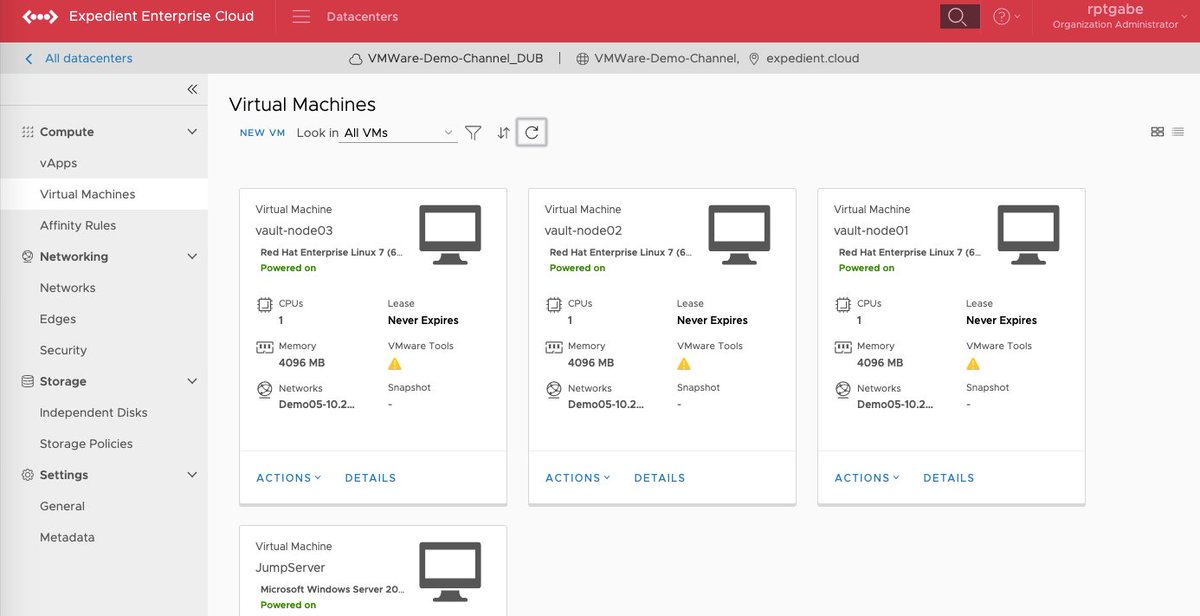1200x616 pixels.
Task: Switch to list view
Action: [1178, 132]
